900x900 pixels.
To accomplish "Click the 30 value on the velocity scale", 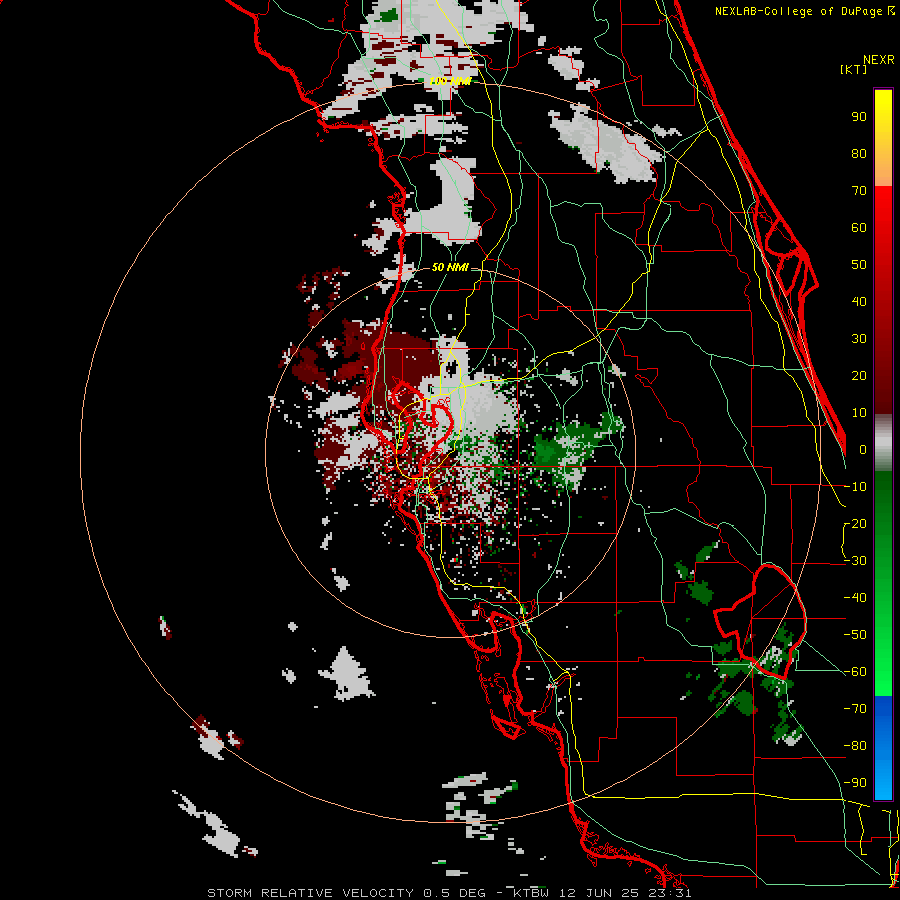I will (x=859, y=339).
